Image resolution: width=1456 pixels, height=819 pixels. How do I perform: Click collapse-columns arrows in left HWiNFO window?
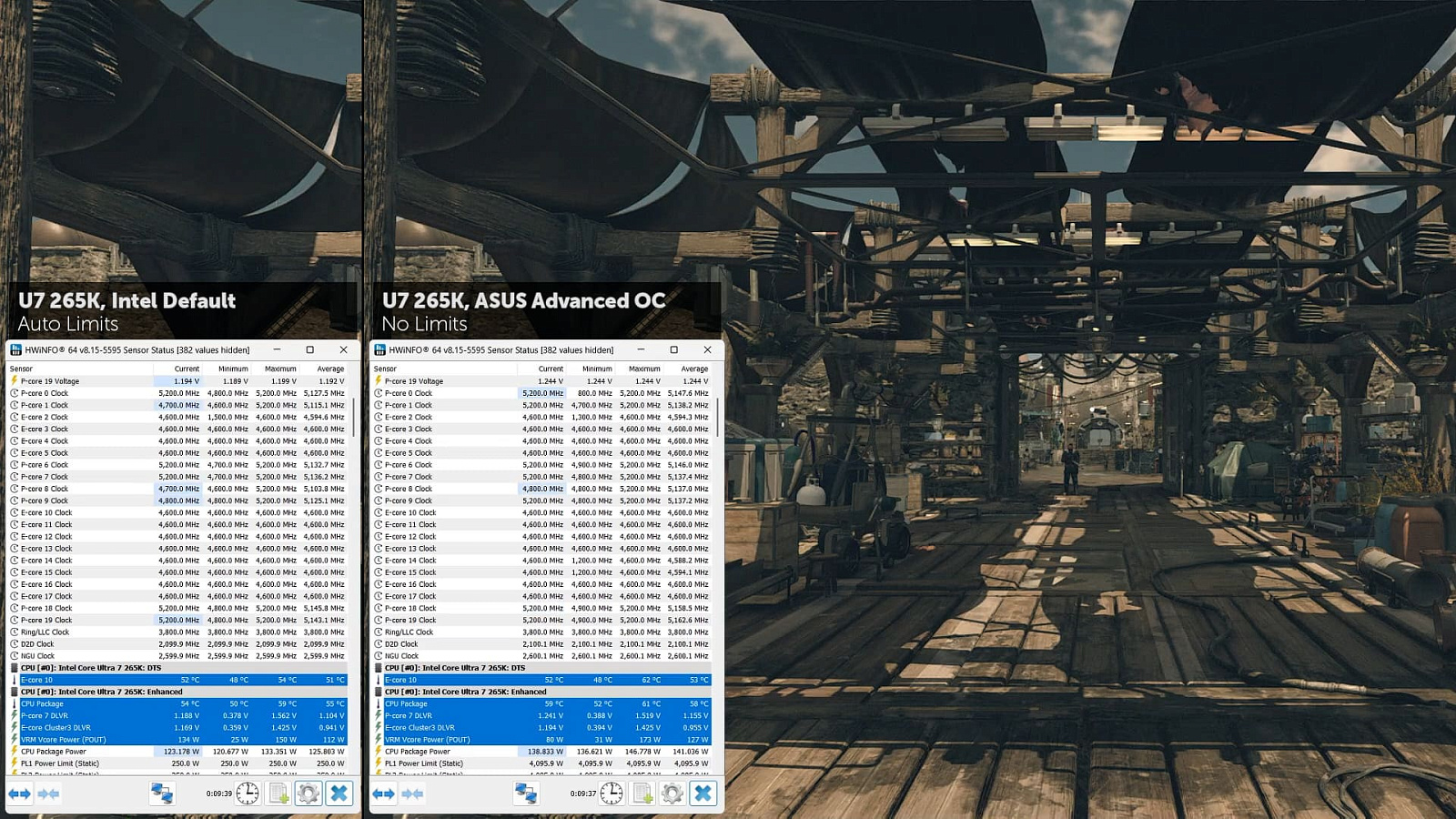(x=48, y=794)
